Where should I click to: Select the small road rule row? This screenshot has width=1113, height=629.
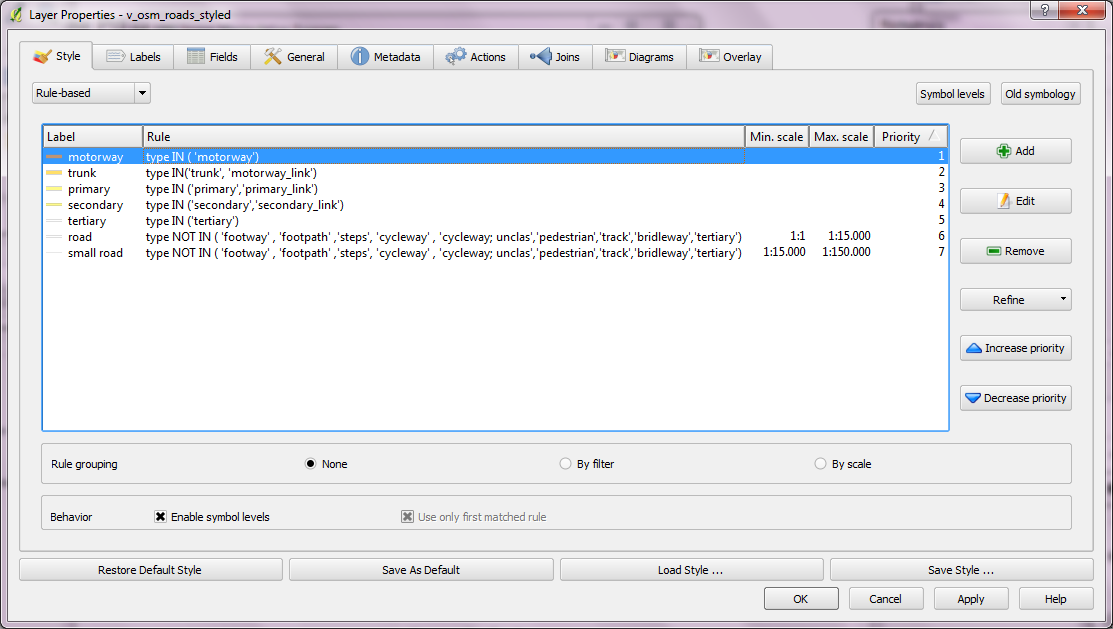point(95,253)
